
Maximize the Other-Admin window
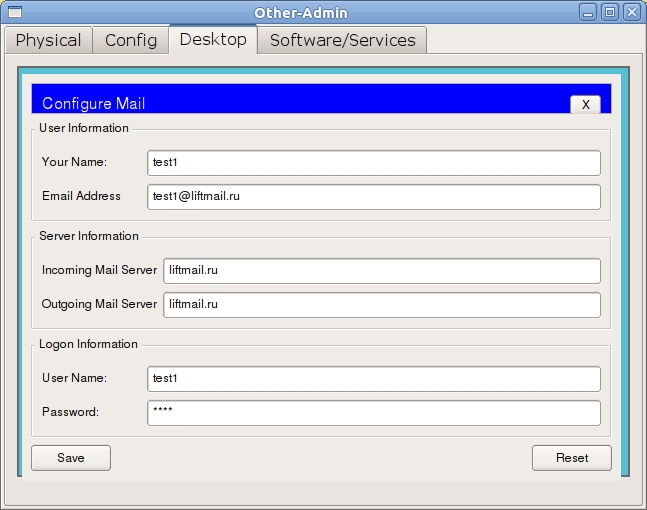610,12
